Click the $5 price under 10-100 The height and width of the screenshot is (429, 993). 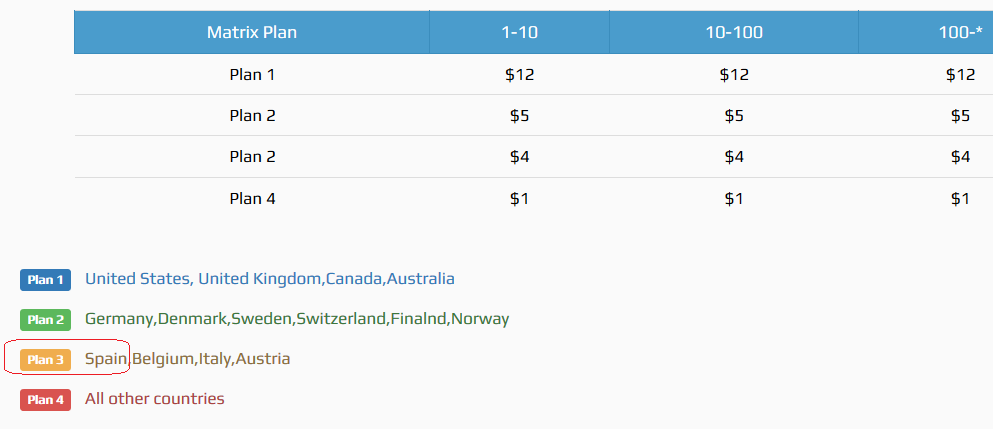[734, 115]
